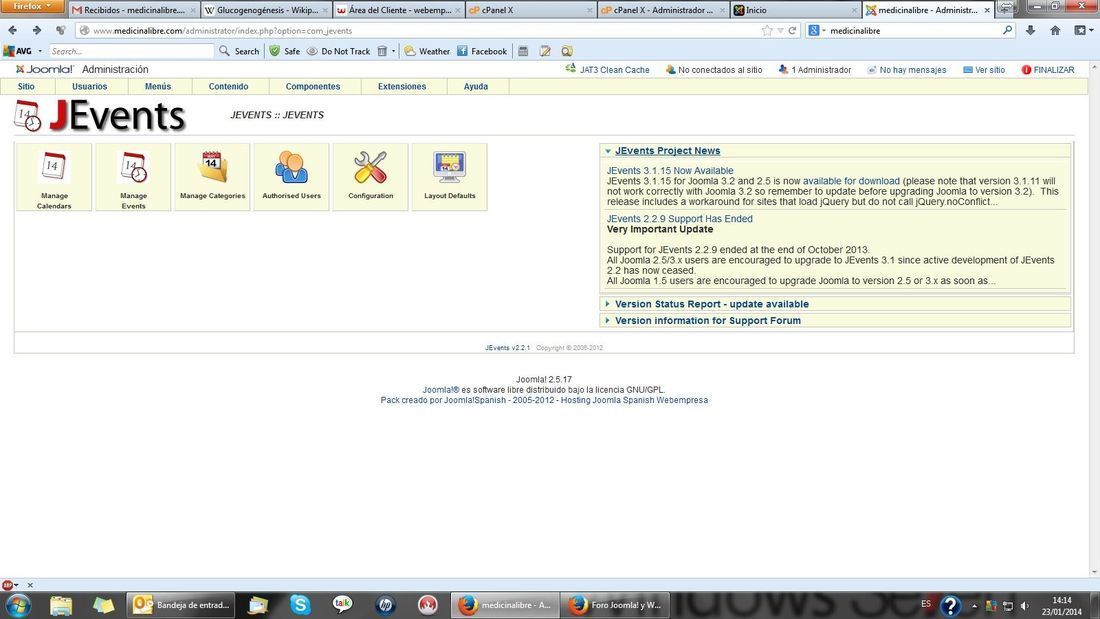Click Do Not Track button

[338, 51]
